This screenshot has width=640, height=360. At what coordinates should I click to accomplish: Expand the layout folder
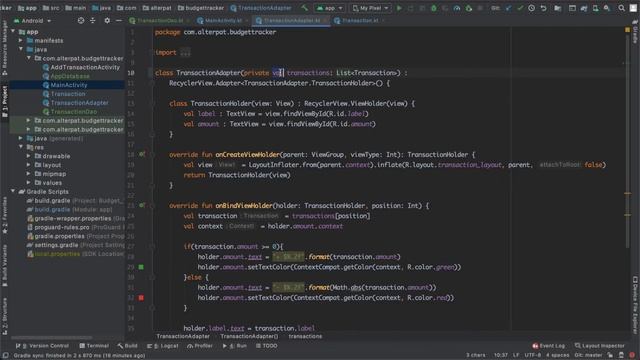[29, 165]
